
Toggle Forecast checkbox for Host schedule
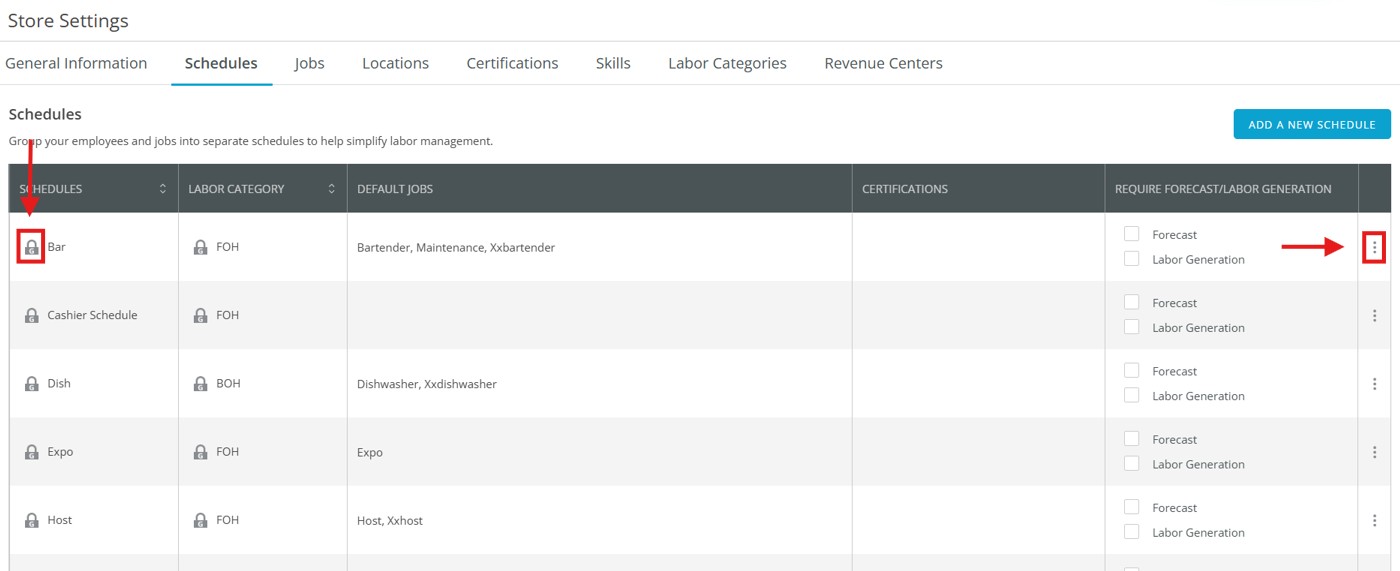1131,507
